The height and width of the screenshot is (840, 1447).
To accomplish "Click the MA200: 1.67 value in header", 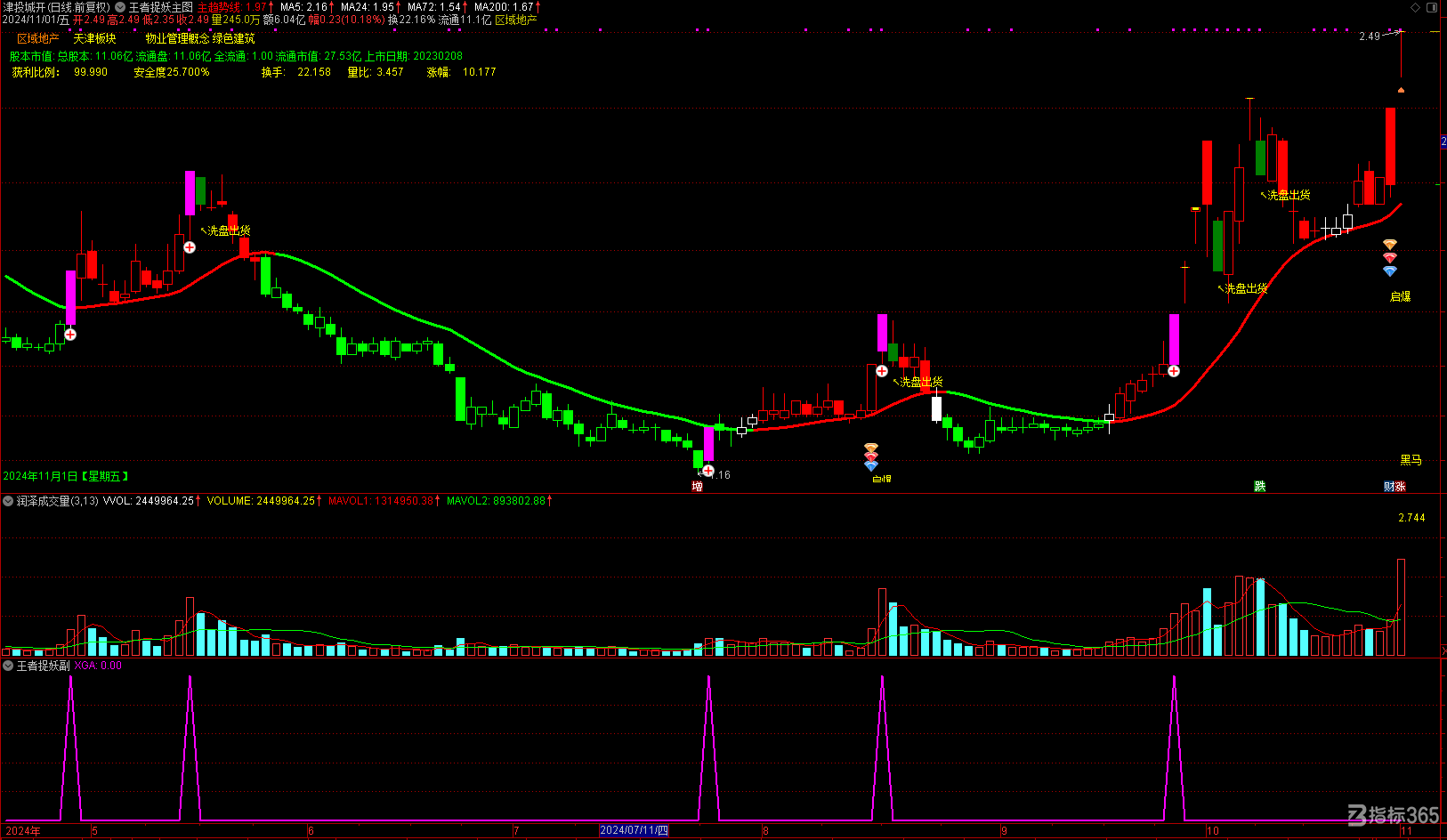I will point(504,7).
